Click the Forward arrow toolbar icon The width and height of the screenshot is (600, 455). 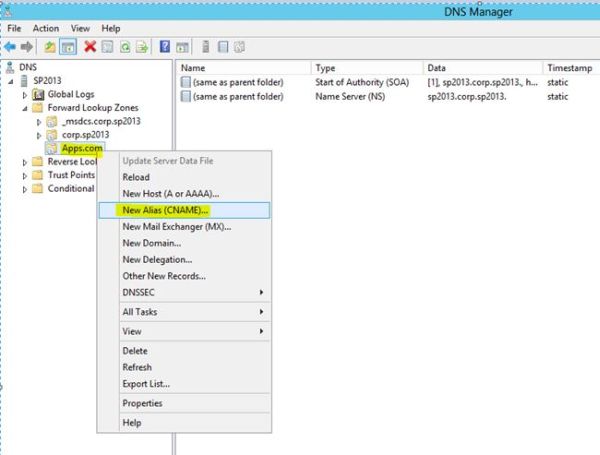[x=27, y=47]
